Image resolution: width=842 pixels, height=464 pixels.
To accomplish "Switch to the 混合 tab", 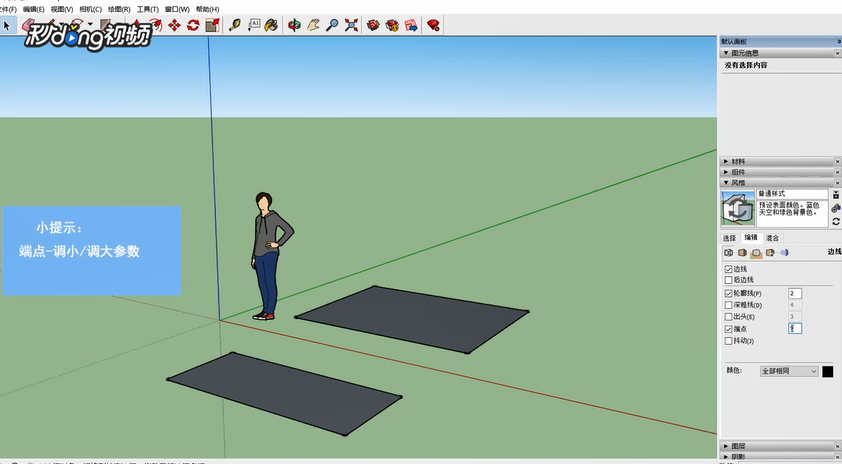I will point(772,238).
